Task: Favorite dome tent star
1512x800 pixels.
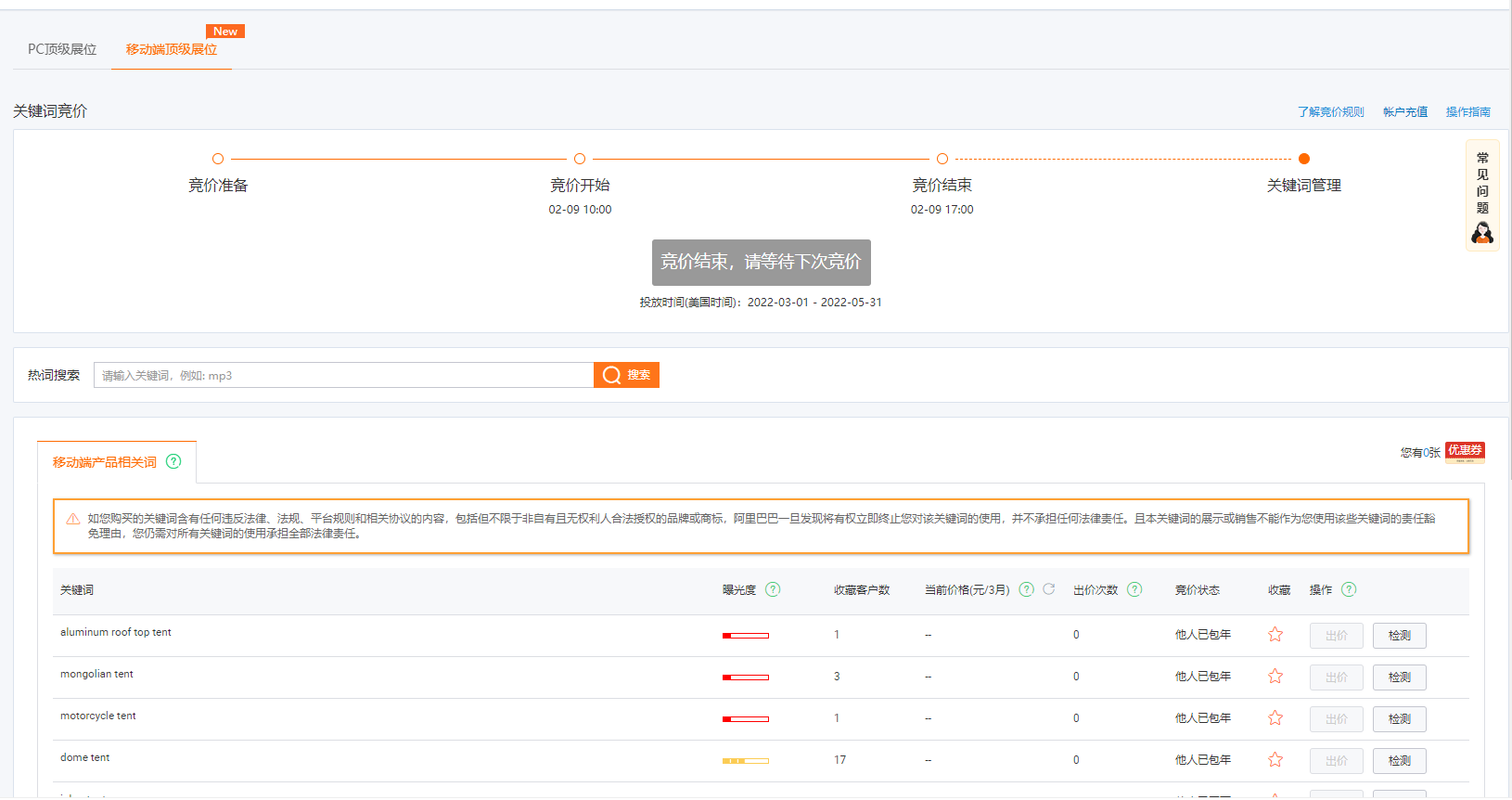Action: coord(1275,759)
